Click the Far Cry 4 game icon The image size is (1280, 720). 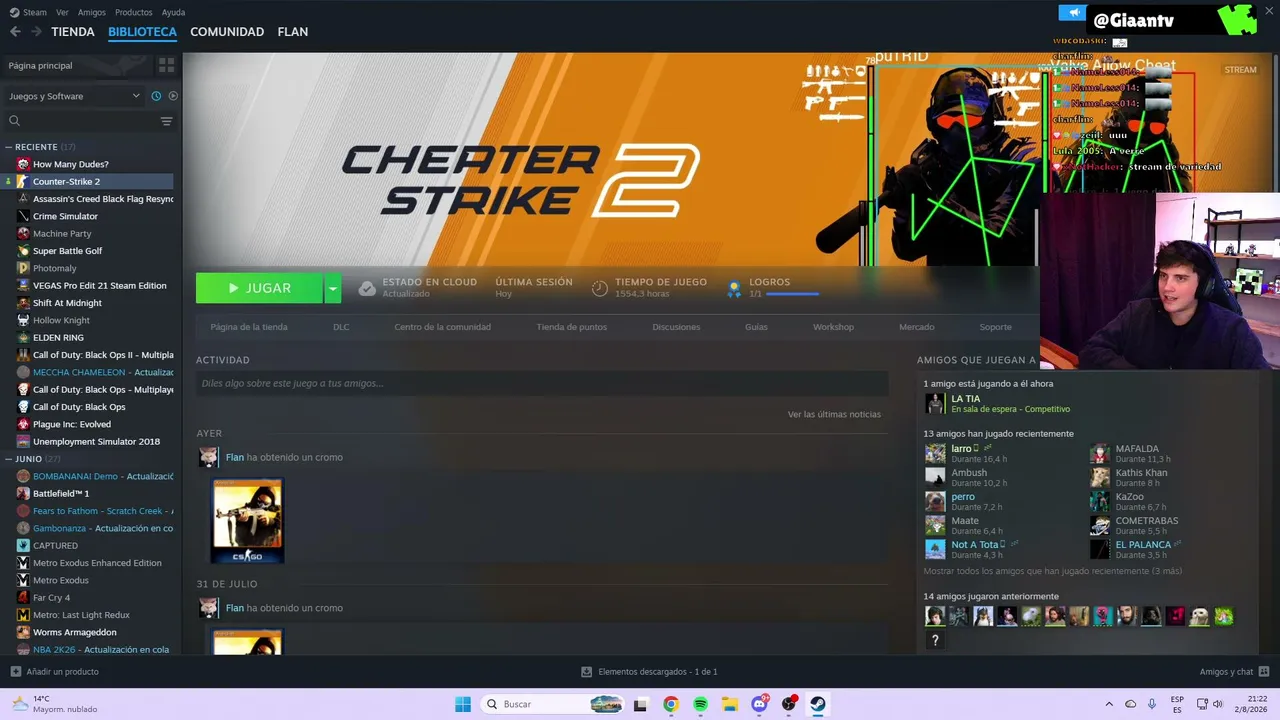coord(23,598)
